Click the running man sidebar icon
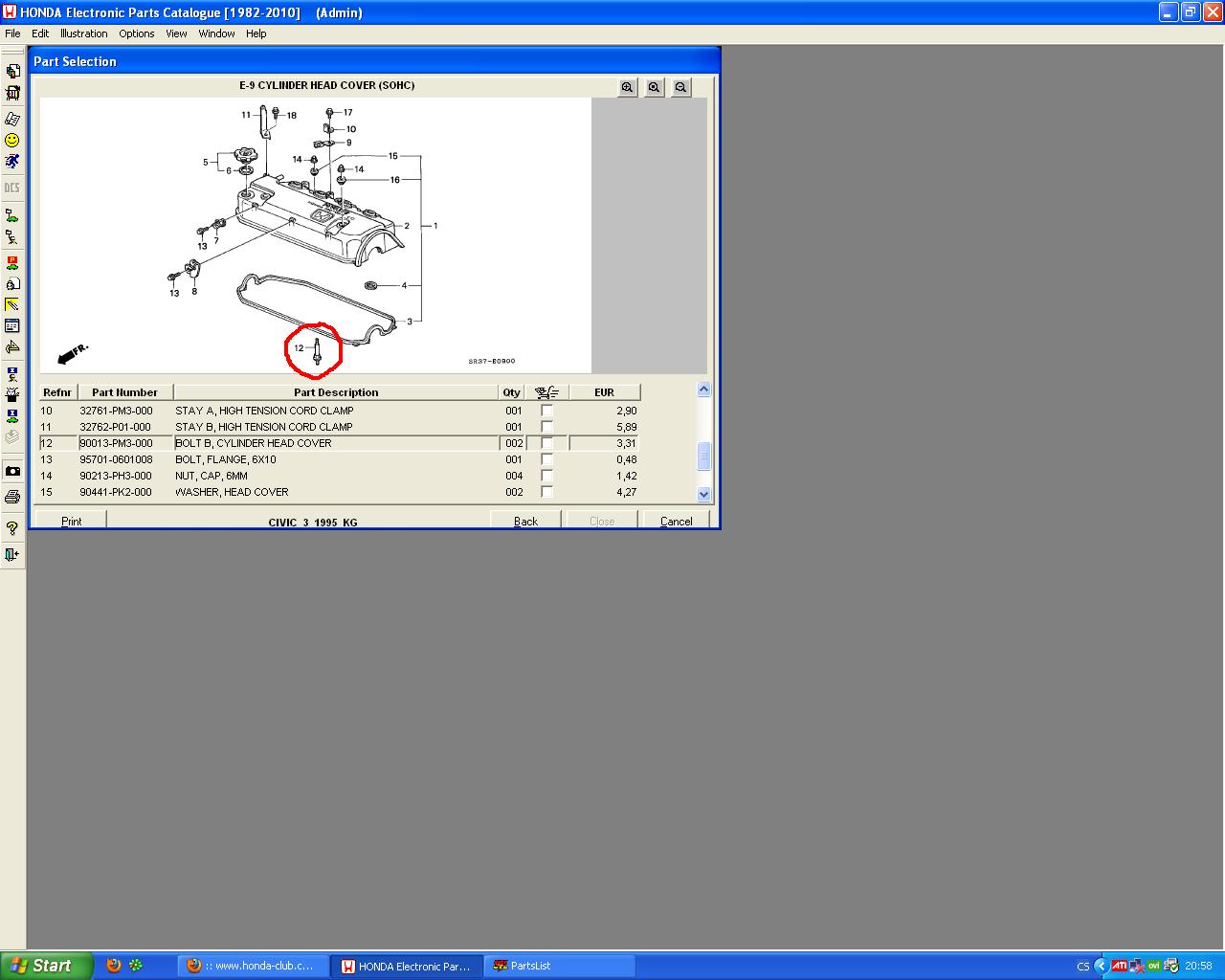1225x980 pixels. (12, 162)
